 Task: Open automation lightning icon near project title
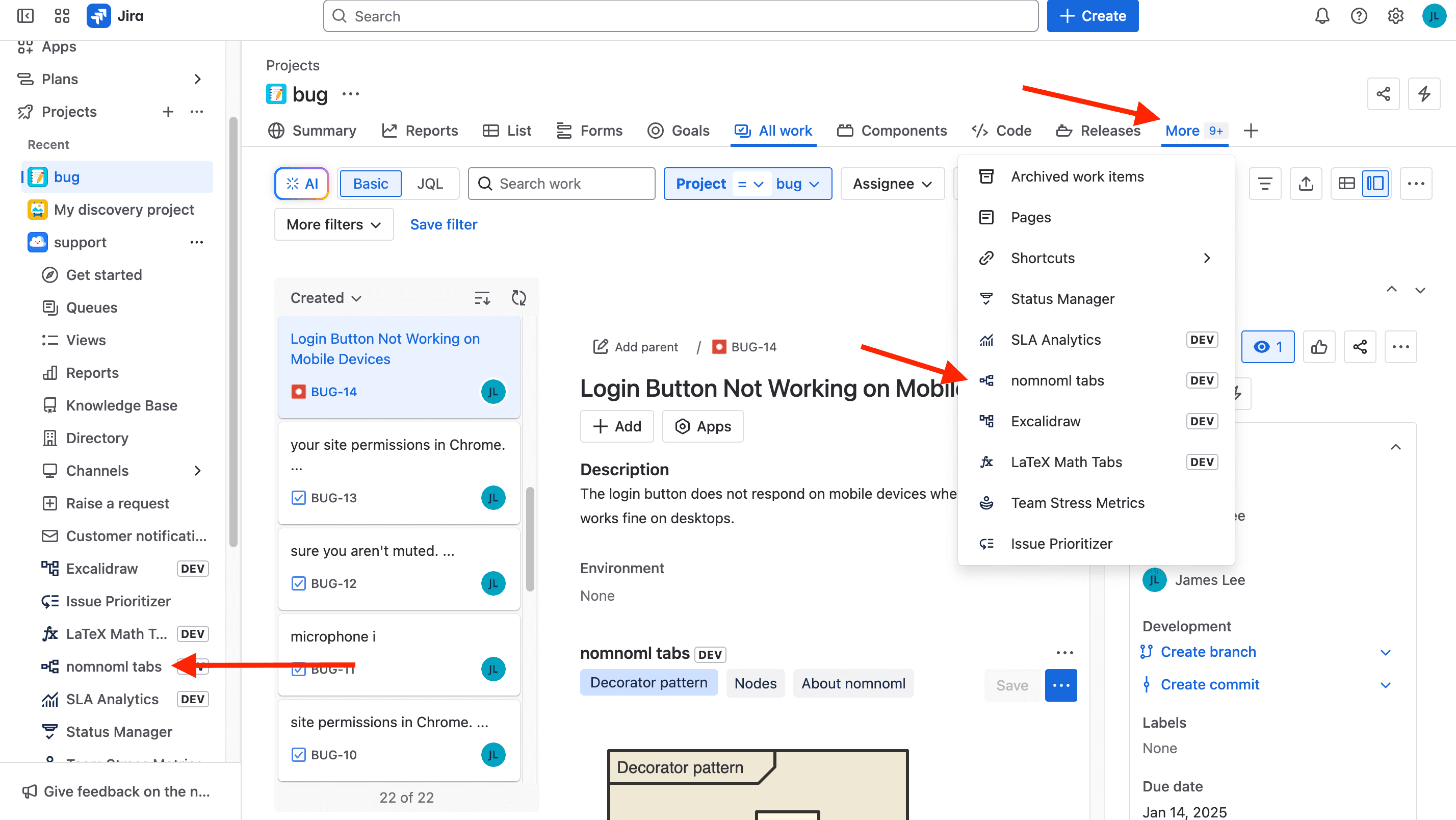(1424, 94)
